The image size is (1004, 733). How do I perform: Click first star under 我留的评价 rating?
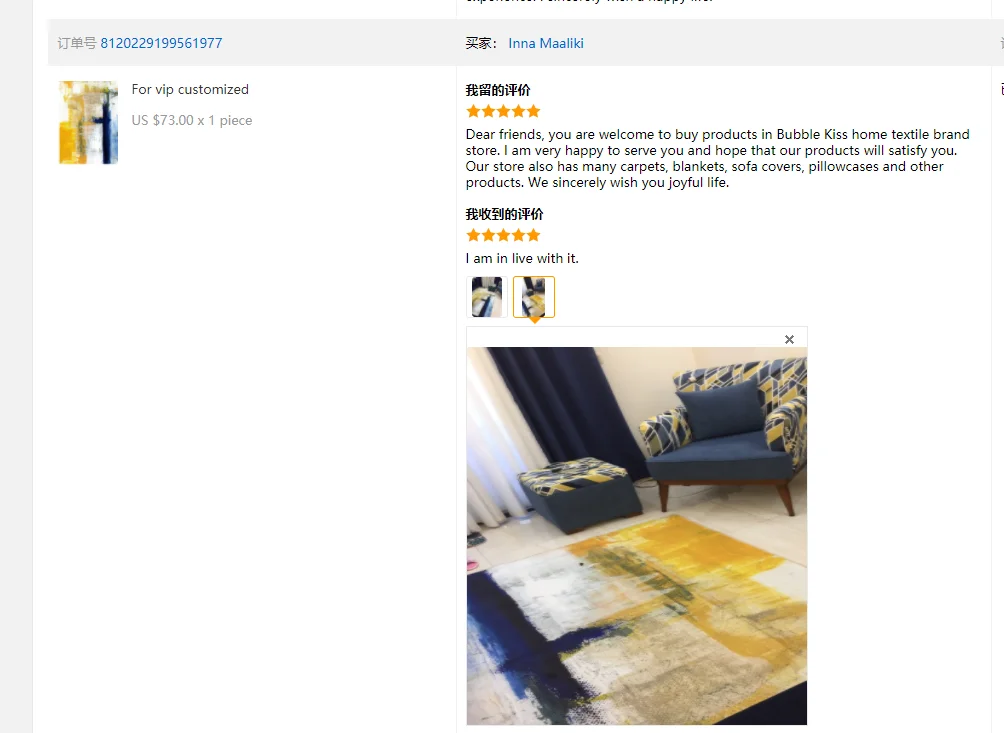(x=473, y=111)
